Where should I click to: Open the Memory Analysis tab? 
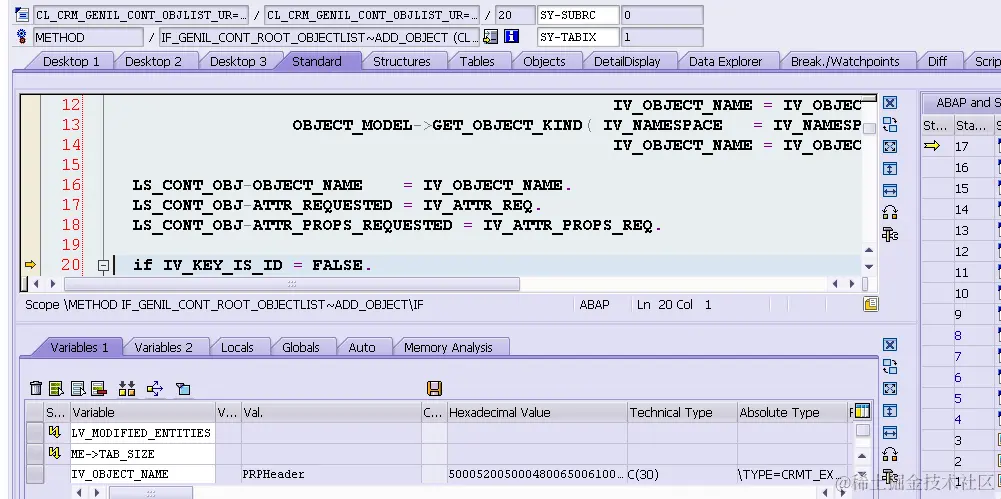pos(448,347)
